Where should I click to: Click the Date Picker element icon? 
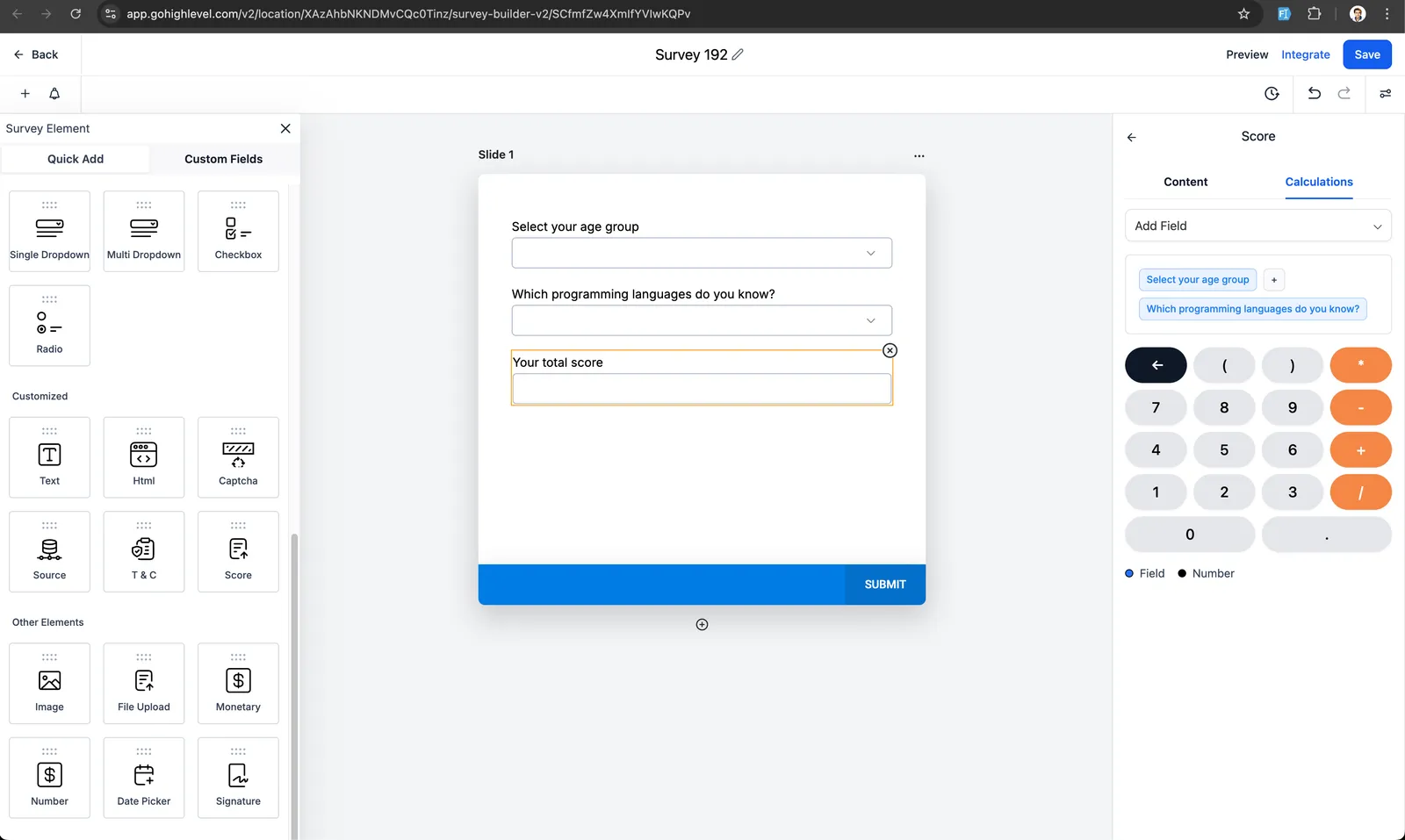pos(144,775)
